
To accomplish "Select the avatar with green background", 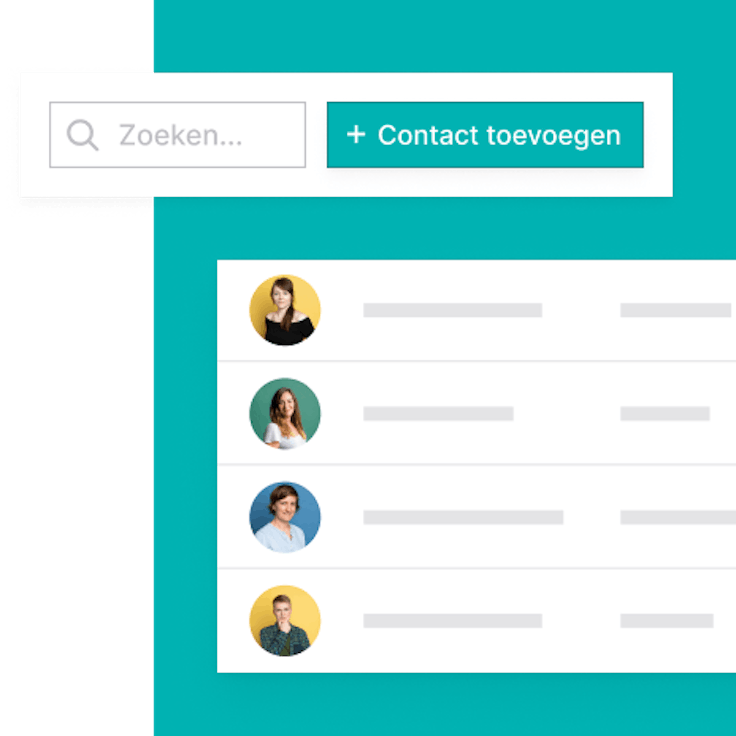I will 285,414.
